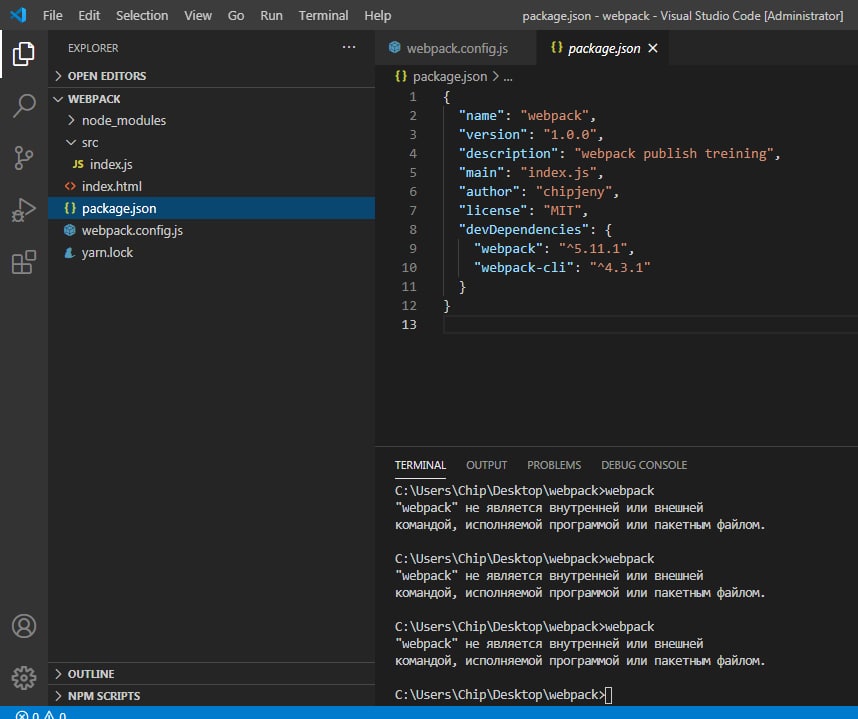Open the Search view icon
The image size is (858, 719).
24,106
